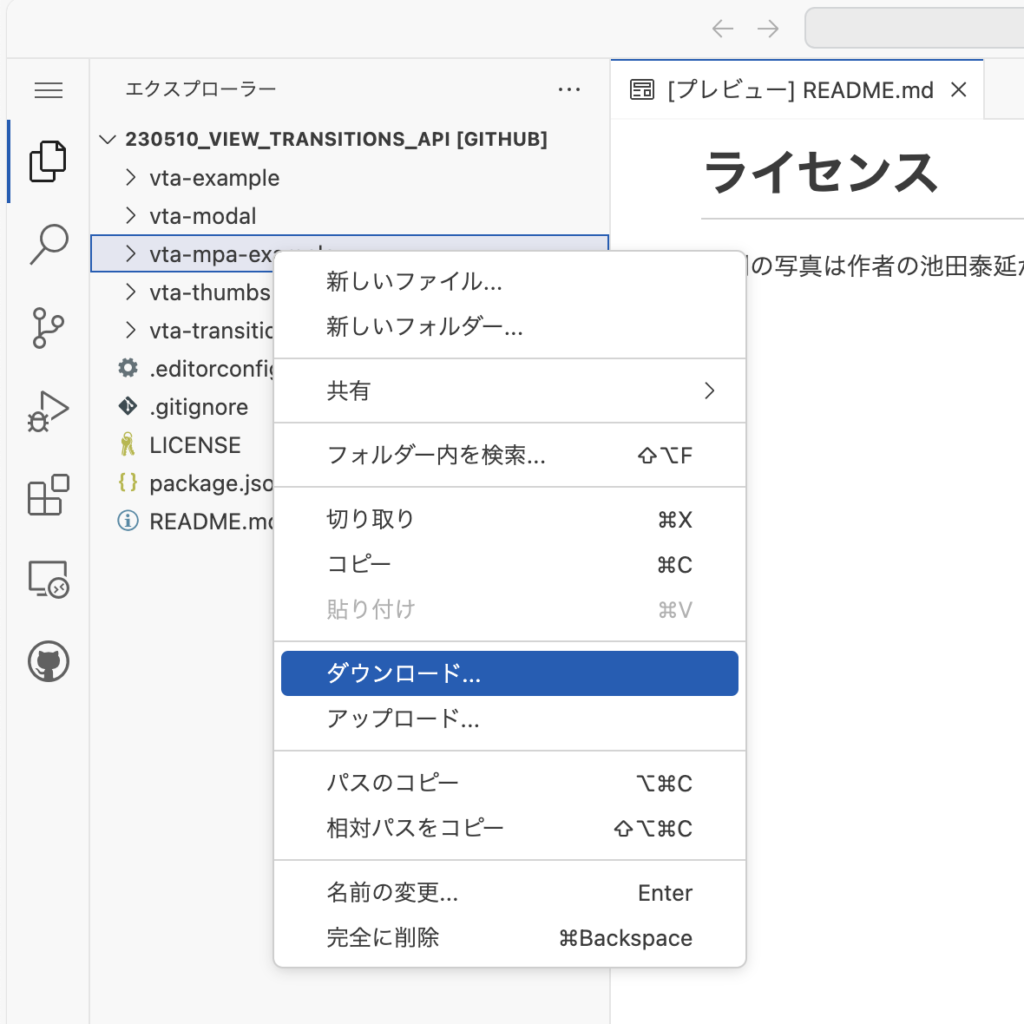Expand the vta-modal folder chevron
This screenshot has width=1024, height=1024.
pos(131,216)
